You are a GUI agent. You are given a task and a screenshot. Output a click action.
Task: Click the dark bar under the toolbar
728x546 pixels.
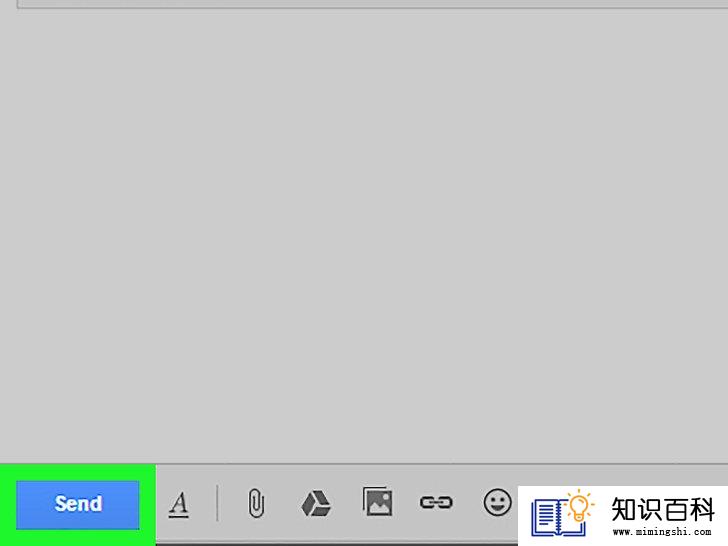click(x=337, y=544)
